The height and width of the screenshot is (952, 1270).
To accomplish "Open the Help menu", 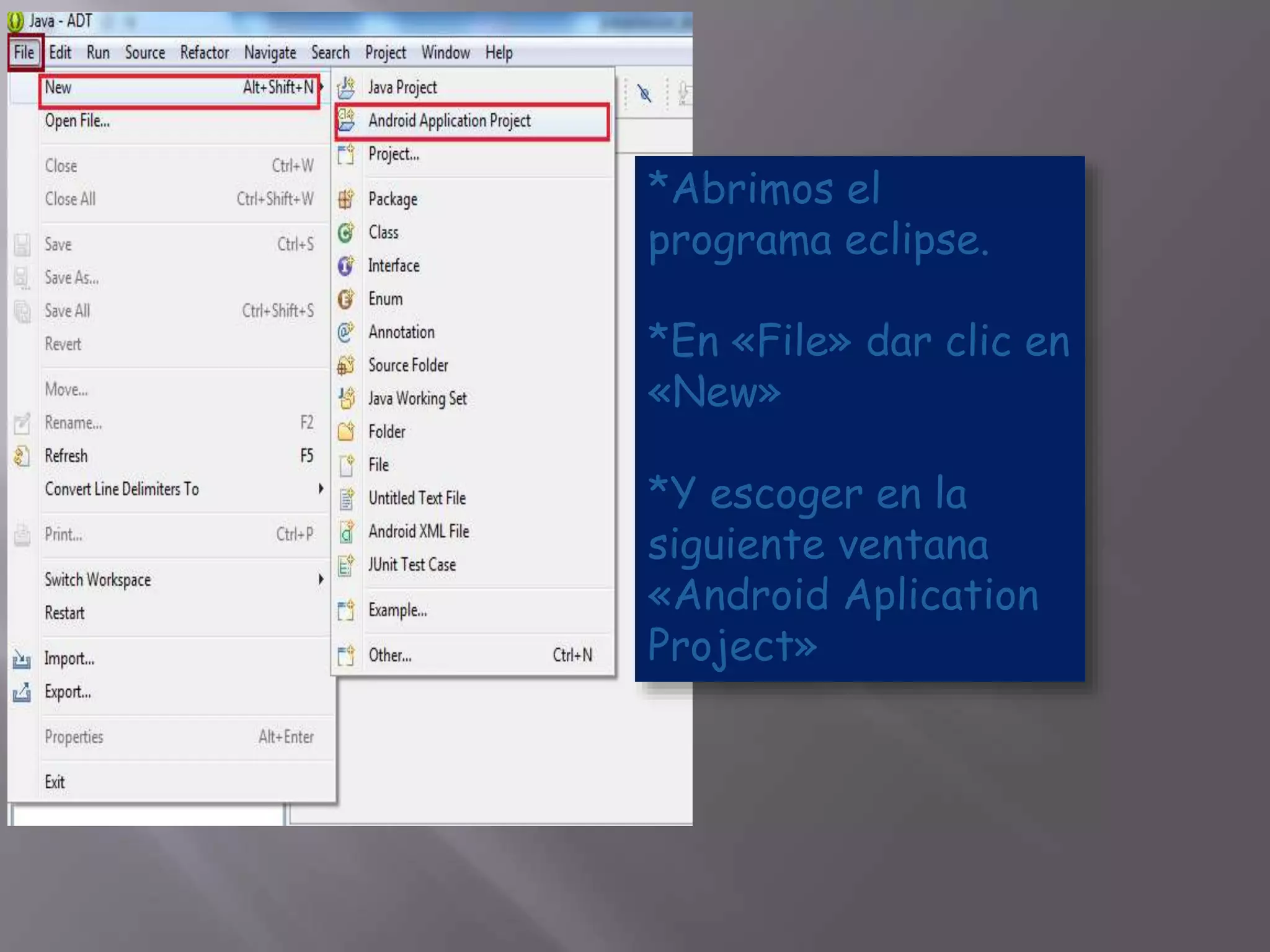I will pos(499,53).
